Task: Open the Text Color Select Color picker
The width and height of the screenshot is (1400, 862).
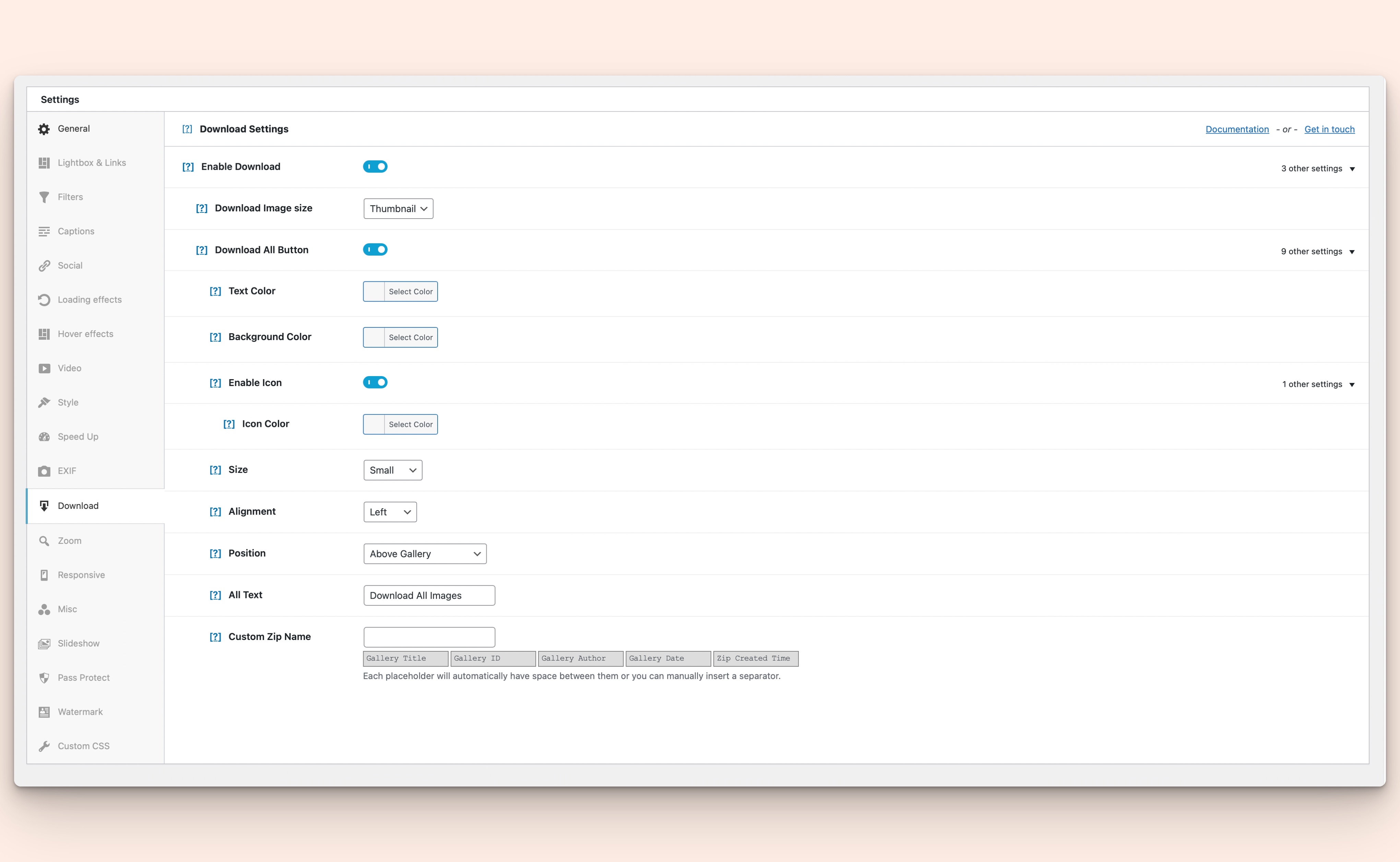Action: point(401,291)
